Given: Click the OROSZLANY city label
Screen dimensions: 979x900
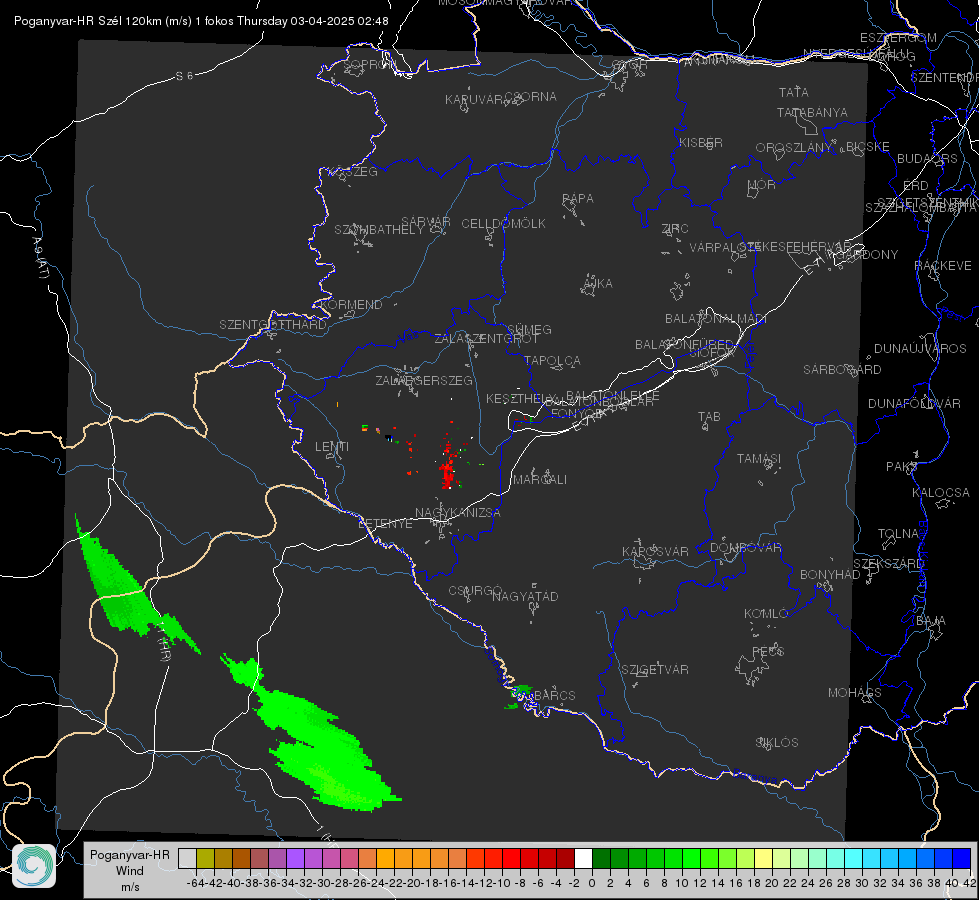Looking at the screenshot, I should click(x=794, y=148).
